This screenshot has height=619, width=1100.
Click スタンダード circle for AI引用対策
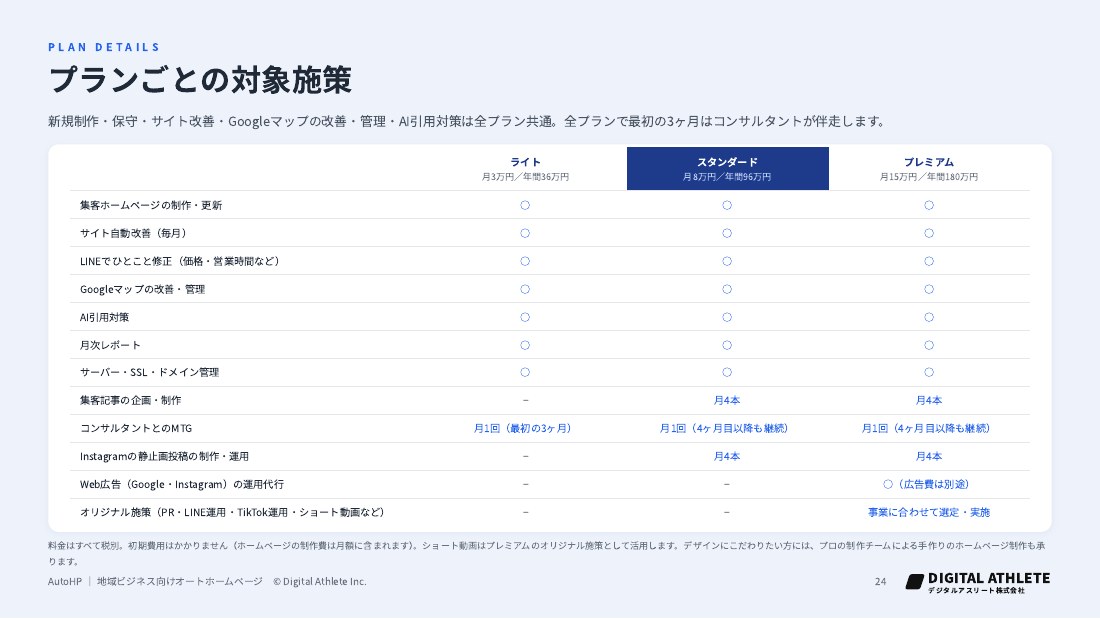point(727,317)
